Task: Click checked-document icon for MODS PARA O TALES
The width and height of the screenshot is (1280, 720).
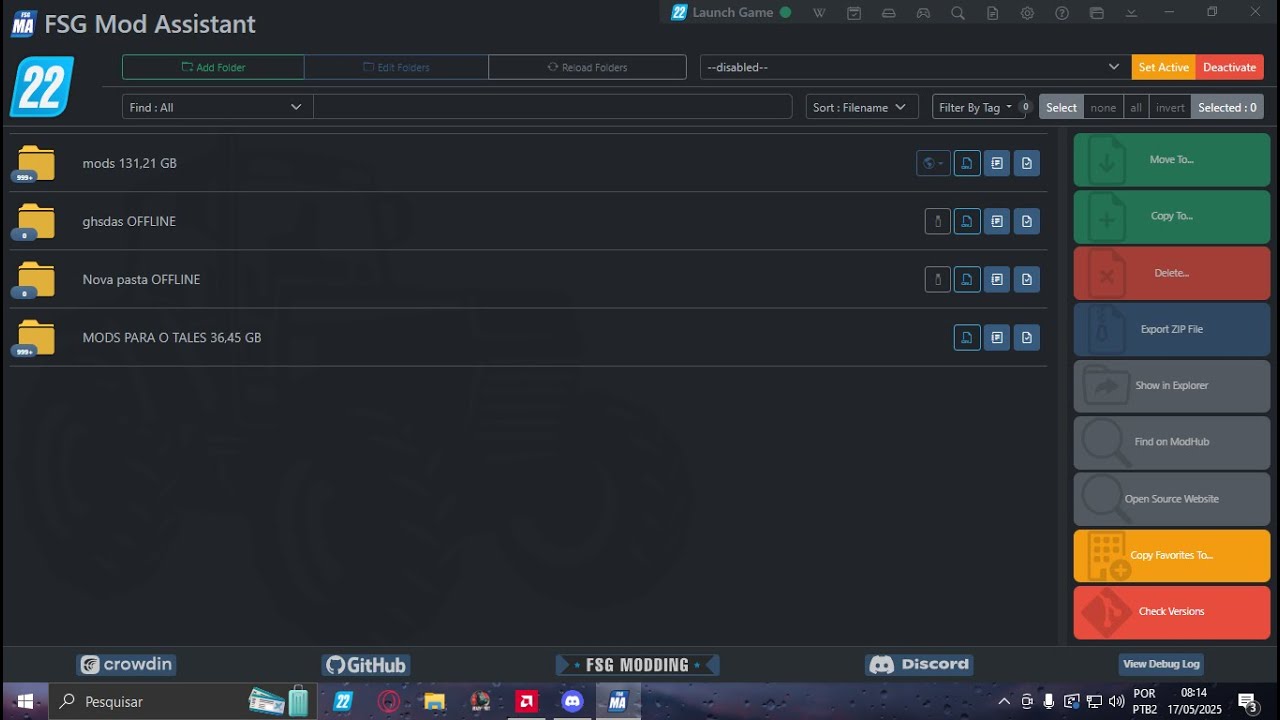Action: 1027,337
